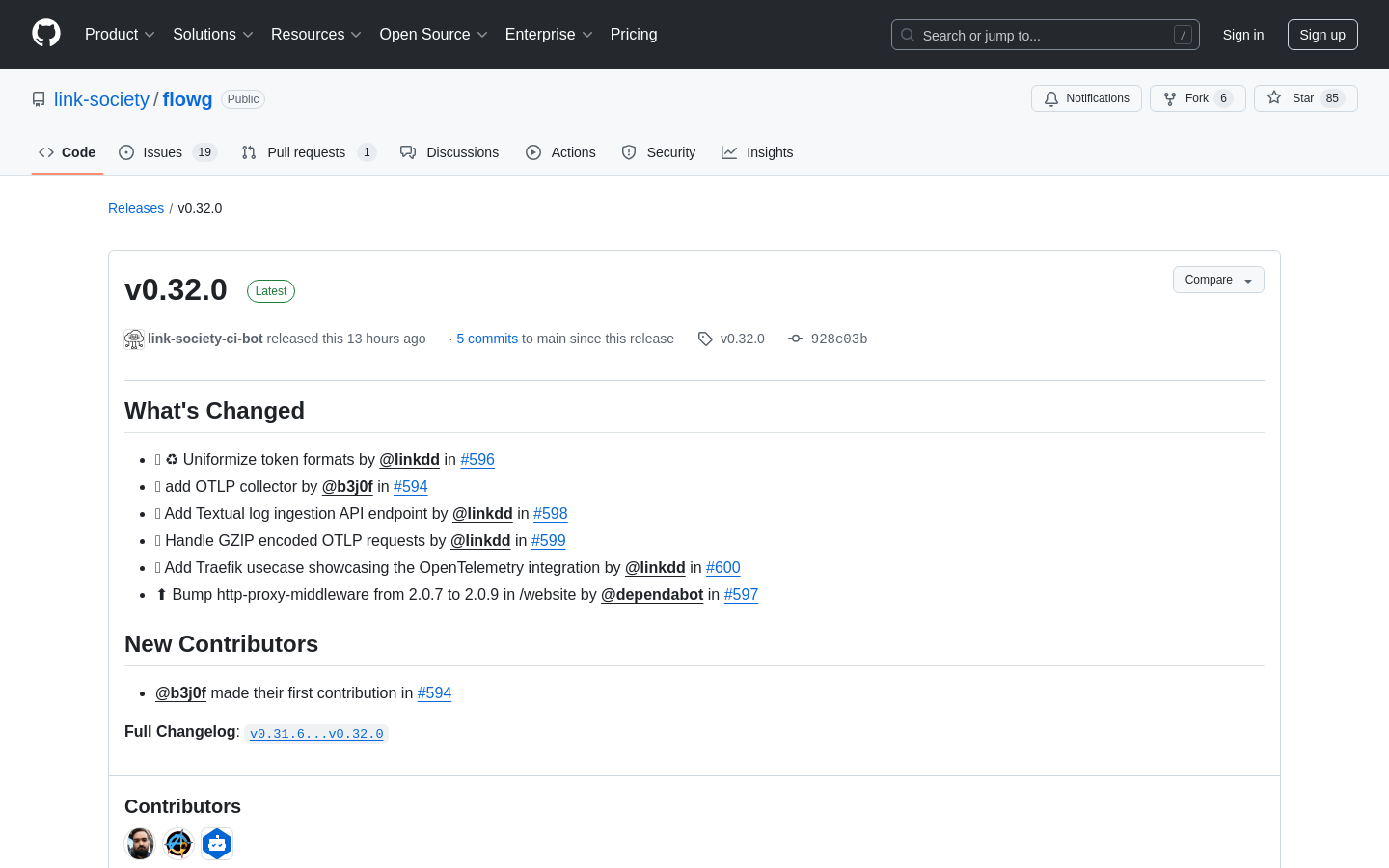Screen dimensions: 1389x868
Task: Open pull request #598
Action: click(x=551, y=513)
